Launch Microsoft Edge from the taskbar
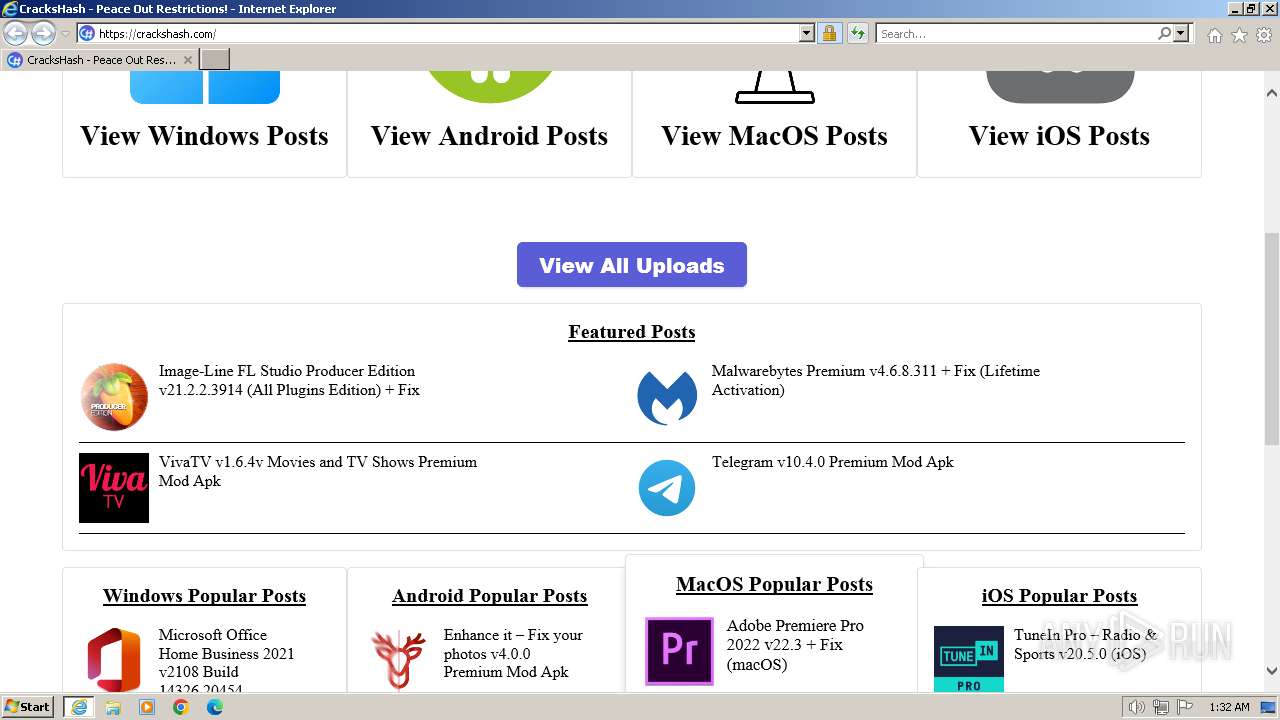 tap(215, 707)
